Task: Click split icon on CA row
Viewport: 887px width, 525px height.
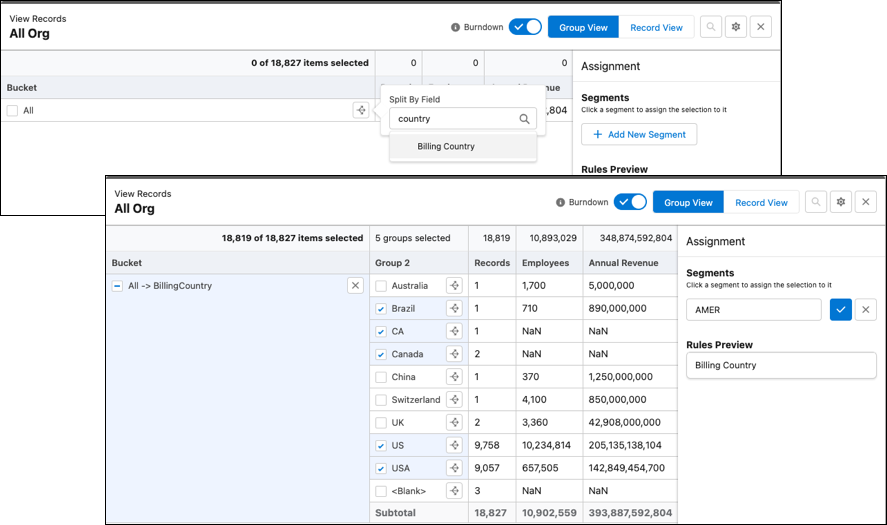Action: 454,331
